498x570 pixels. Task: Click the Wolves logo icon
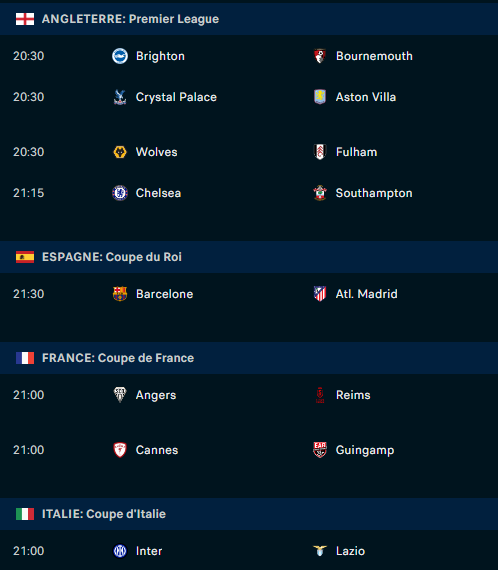coord(120,152)
